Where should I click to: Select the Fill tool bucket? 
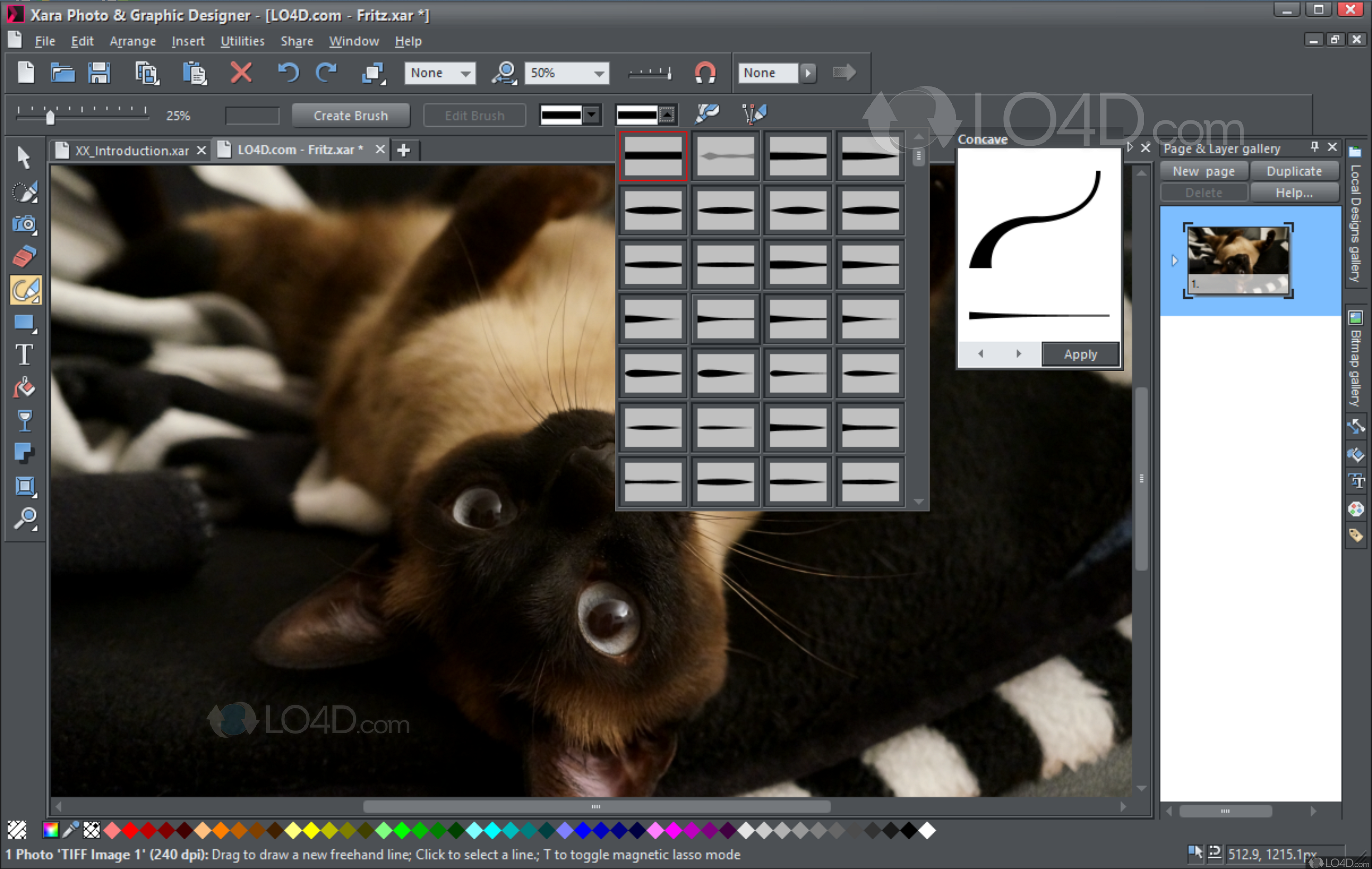[x=24, y=388]
